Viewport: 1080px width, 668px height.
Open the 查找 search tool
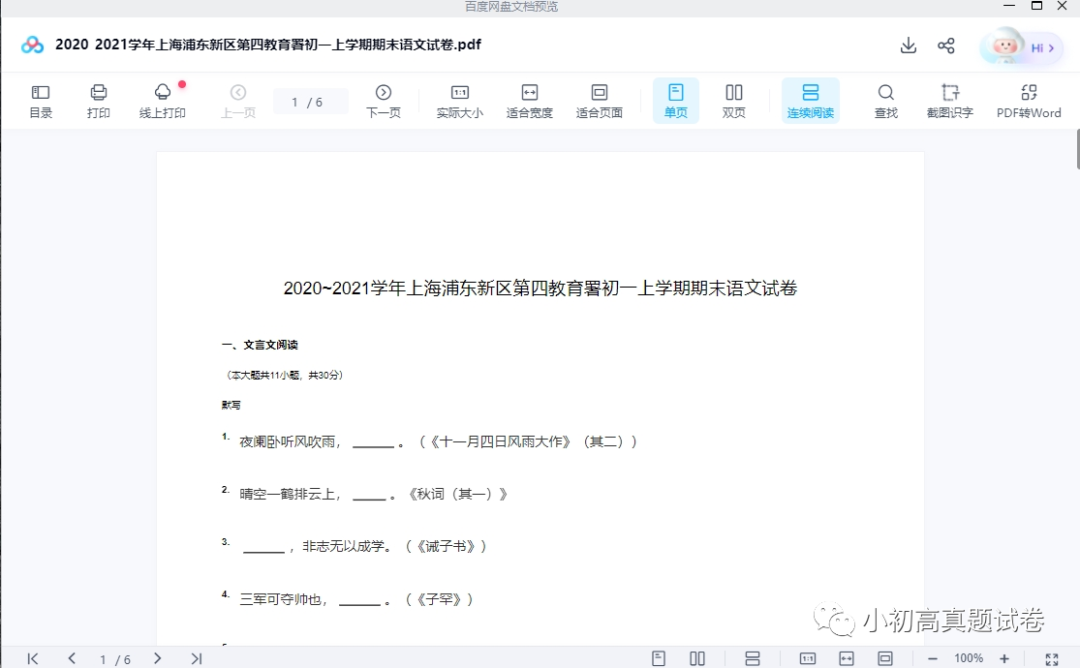click(x=886, y=101)
